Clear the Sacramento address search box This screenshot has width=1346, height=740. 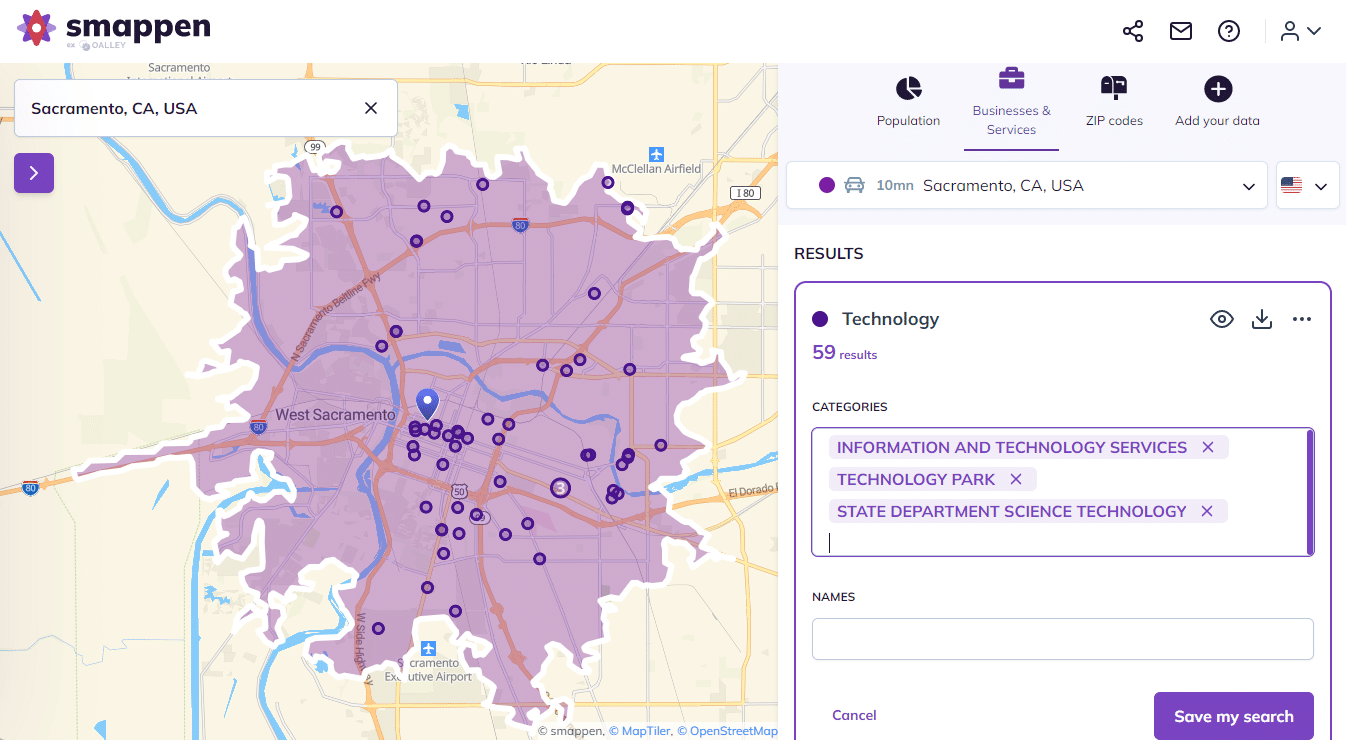[371, 108]
